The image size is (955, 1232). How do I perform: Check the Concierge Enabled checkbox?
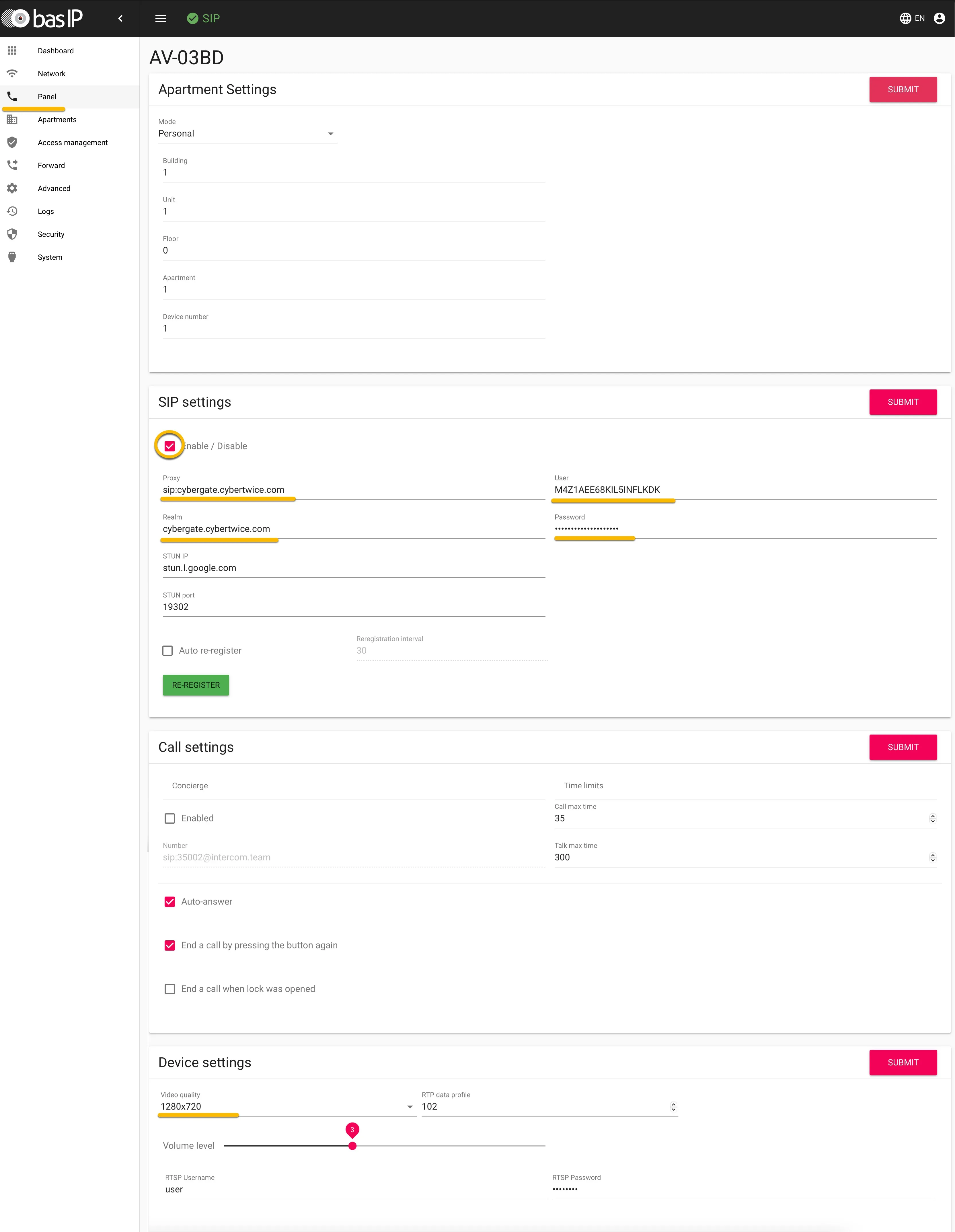170,818
